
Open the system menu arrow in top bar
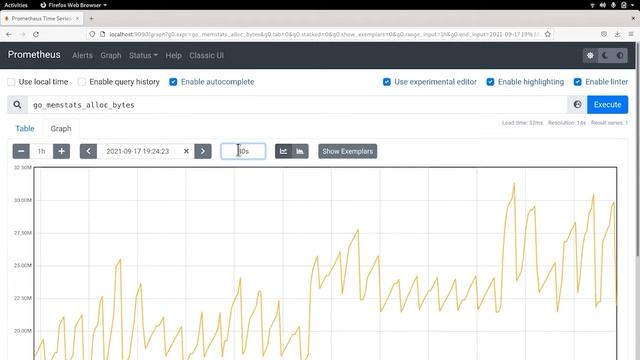(633, 5)
